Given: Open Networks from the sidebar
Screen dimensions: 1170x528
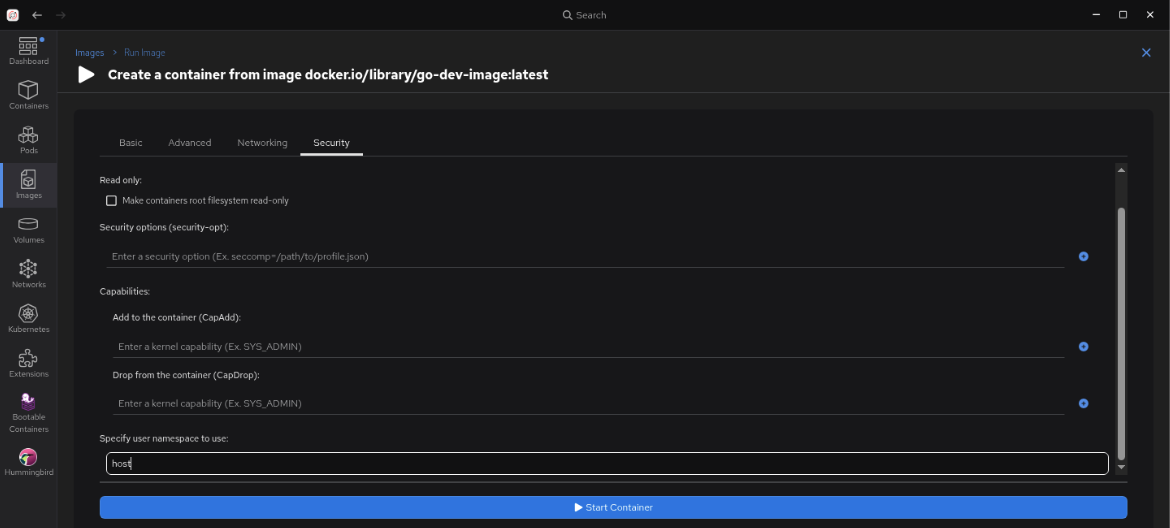Looking at the screenshot, I should point(28,275).
